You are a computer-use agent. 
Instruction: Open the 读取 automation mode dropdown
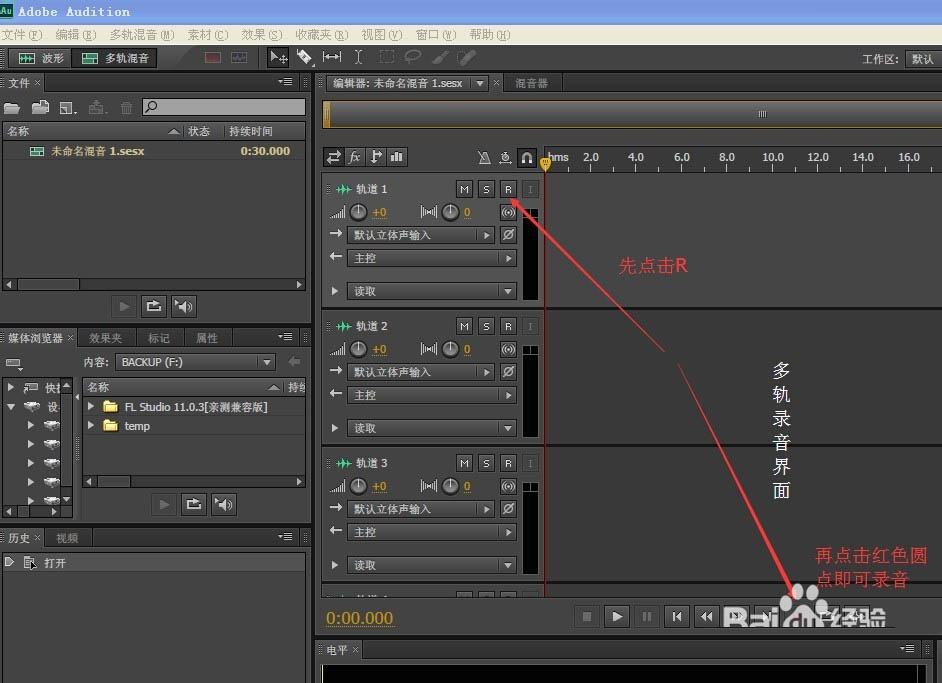(430, 290)
